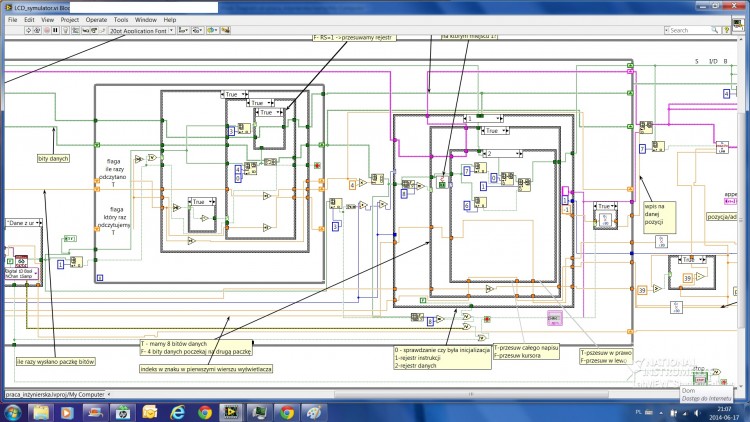Click the VI icon pane at top right

(x=738, y=23)
